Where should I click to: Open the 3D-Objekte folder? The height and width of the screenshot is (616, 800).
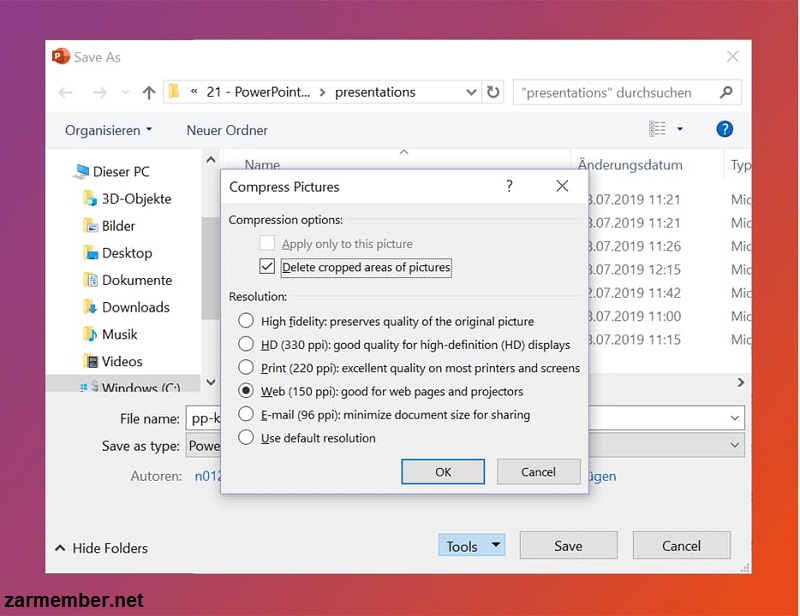coord(127,199)
